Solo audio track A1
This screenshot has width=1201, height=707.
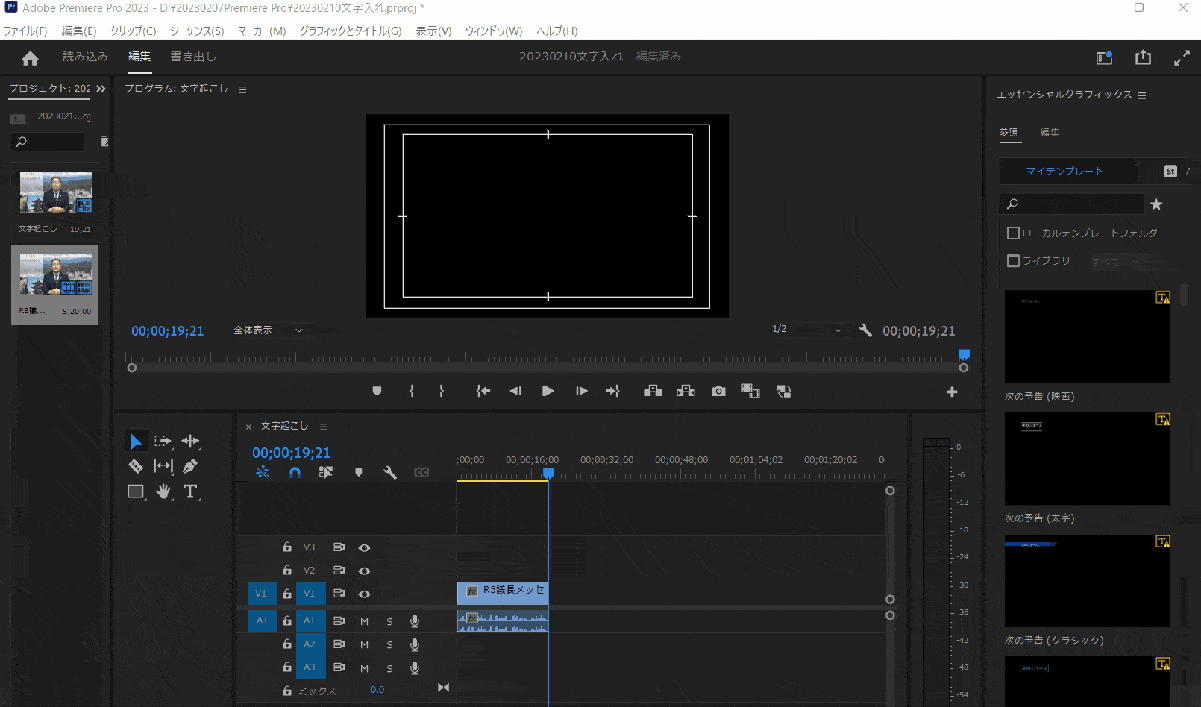389,621
